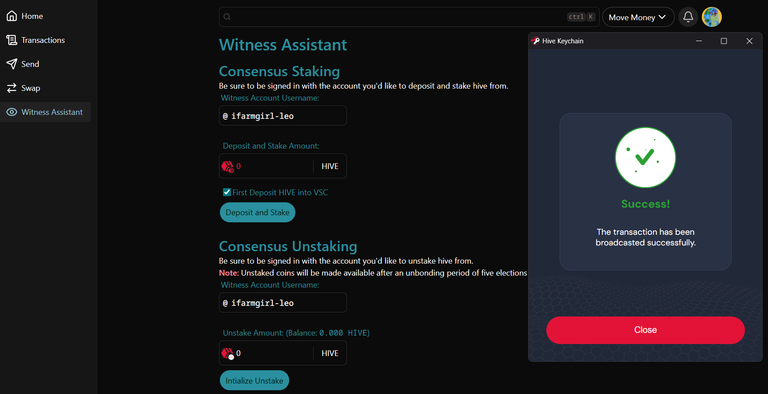Screen dimensions: 768x394
Task: Click the Hive Keychain title bar logo
Action: pyautogui.click(x=535, y=41)
